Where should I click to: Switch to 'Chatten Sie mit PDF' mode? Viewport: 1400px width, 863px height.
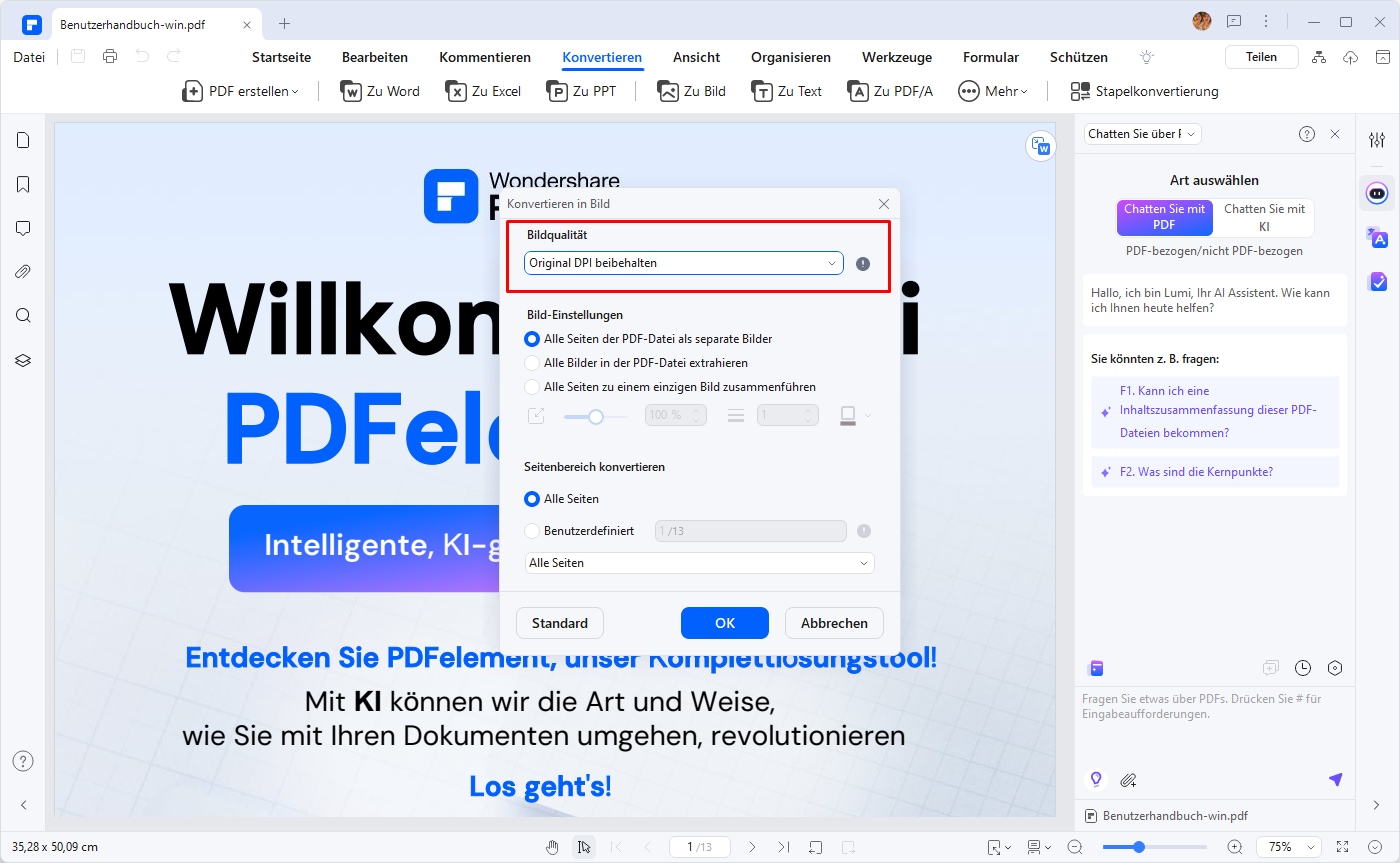[x=1164, y=217]
